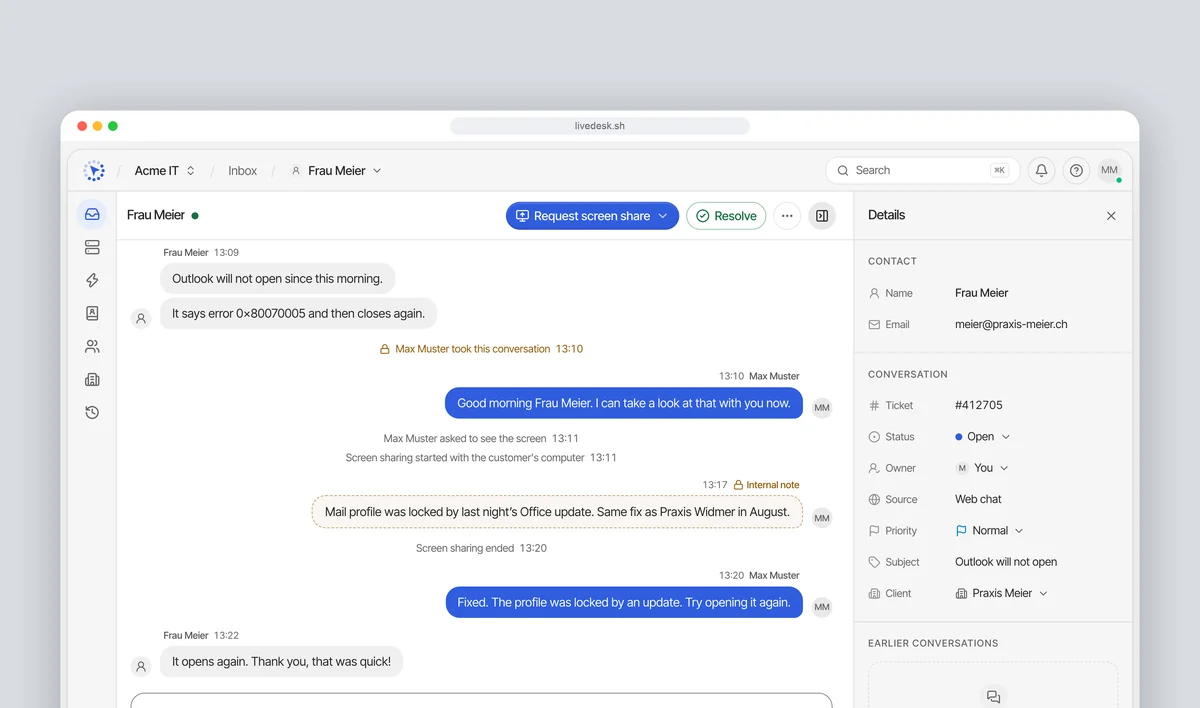Click the Status label icon in Details
1200x708 pixels.
pos(875,437)
